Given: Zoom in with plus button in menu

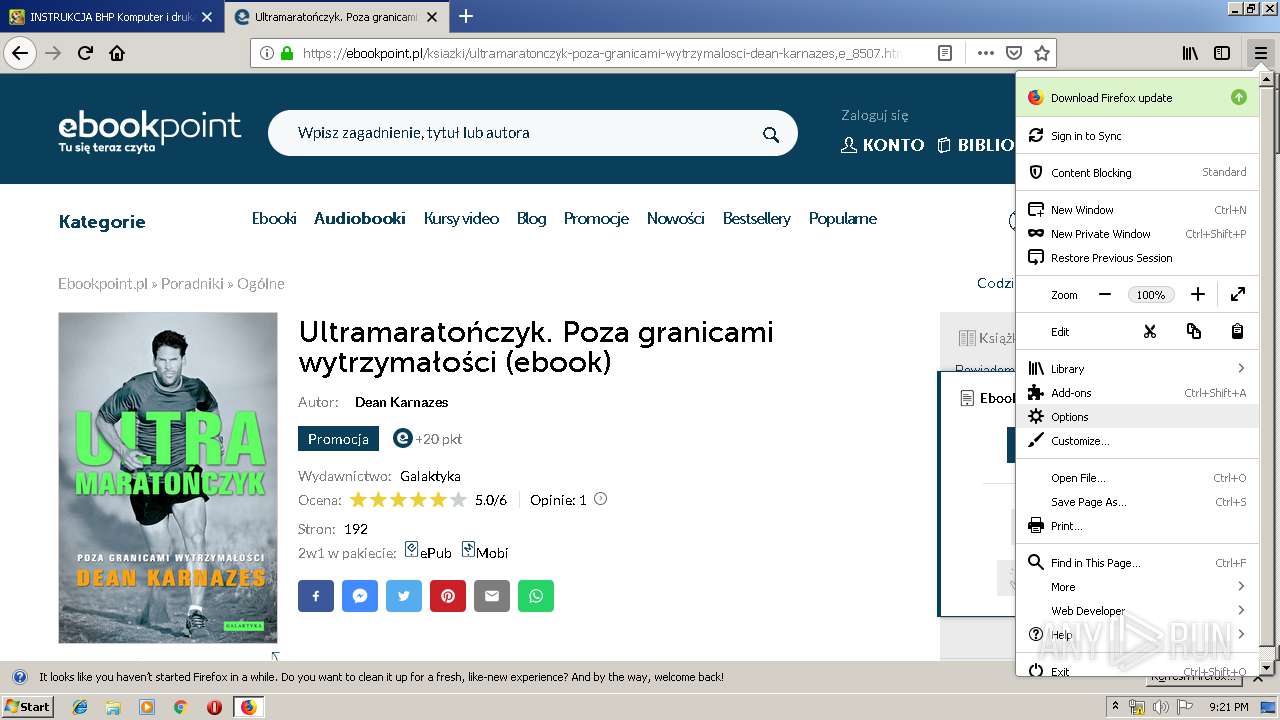Looking at the screenshot, I should click(1198, 294).
